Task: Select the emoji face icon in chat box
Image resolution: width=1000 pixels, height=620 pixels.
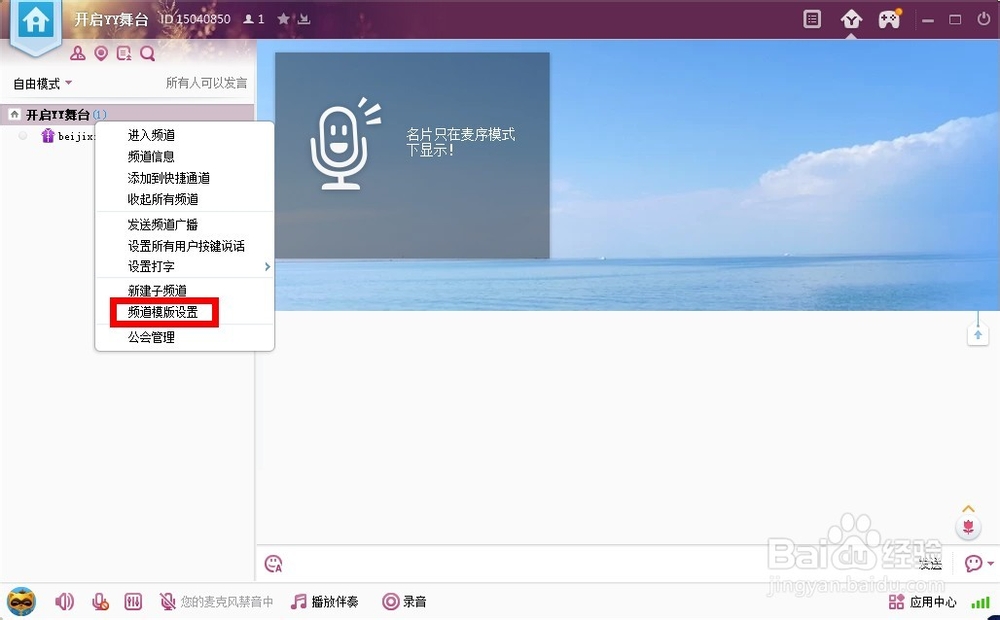Action: (x=272, y=564)
